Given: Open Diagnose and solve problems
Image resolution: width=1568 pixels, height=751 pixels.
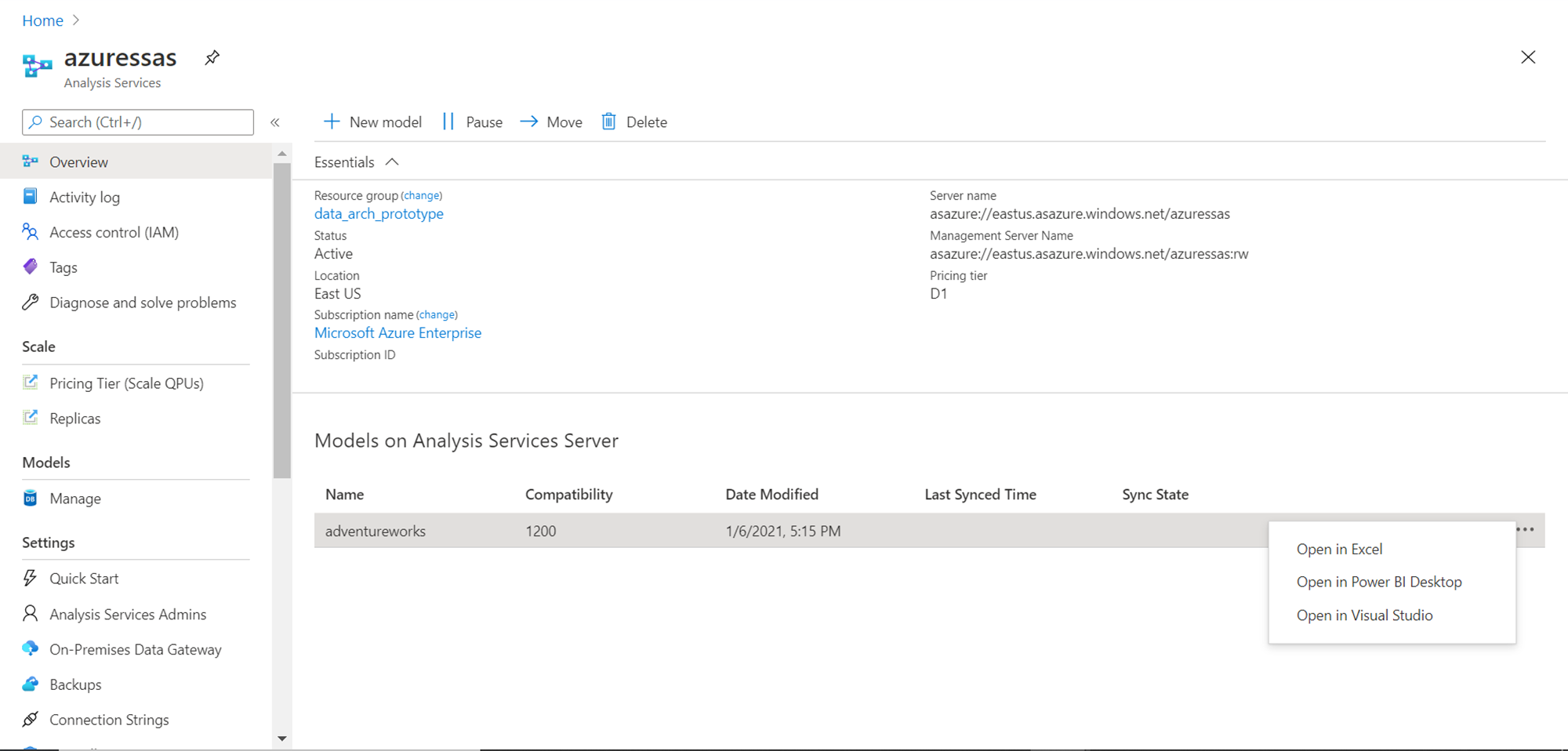Looking at the screenshot, I should [142, 303].
